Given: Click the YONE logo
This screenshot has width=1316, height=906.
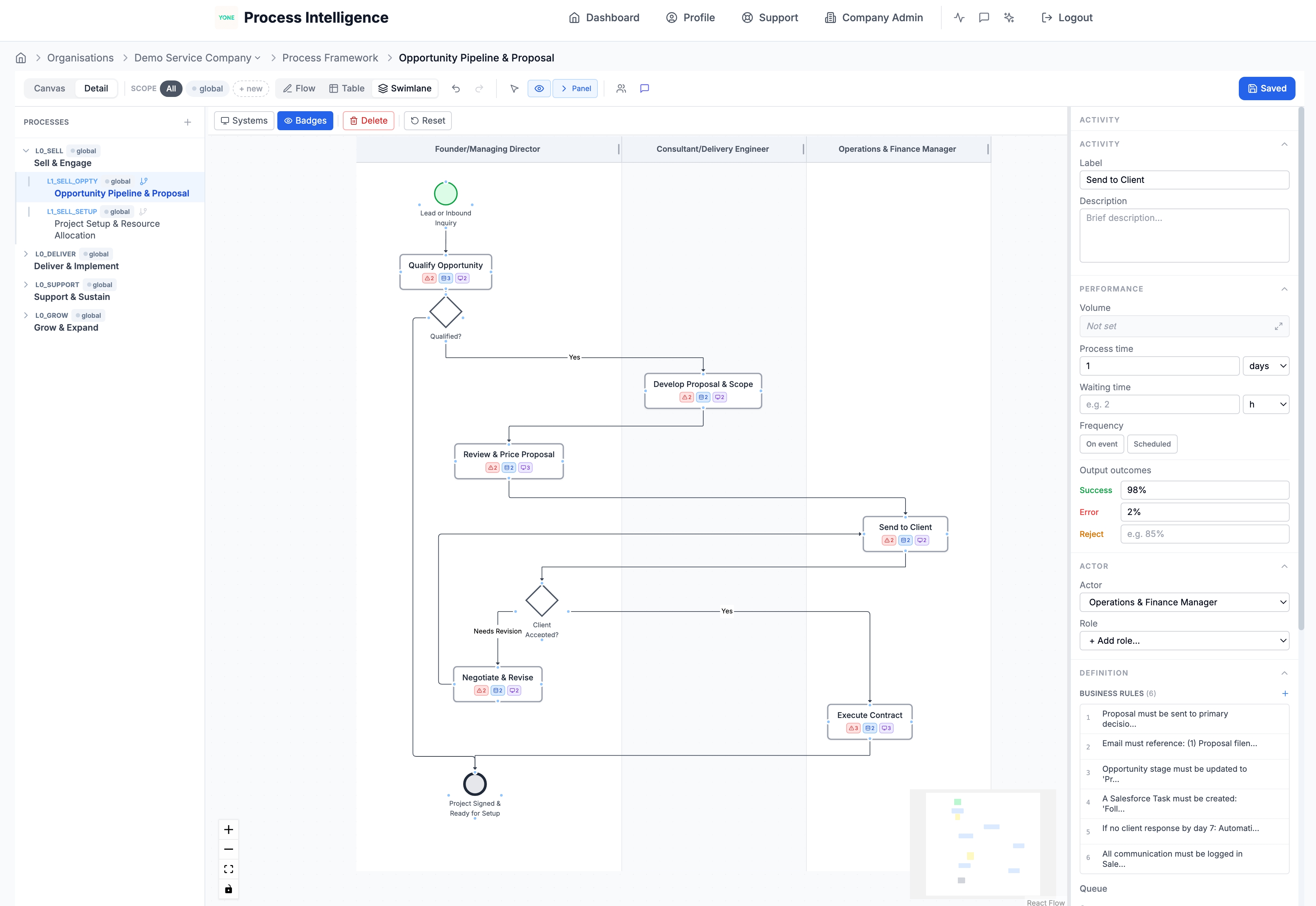Looking at the screenshot, I should pyautogui.click(x=226, y=18).
